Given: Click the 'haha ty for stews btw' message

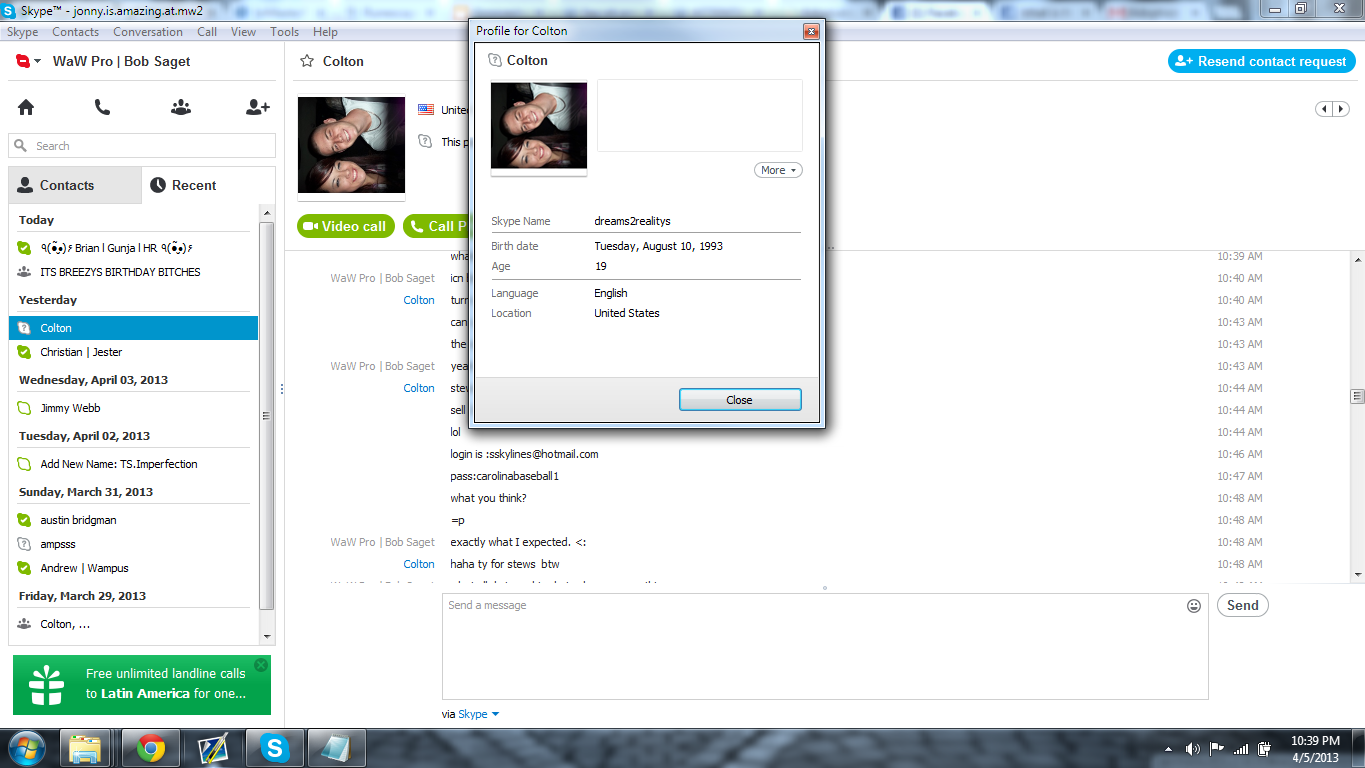Looking at the screenshot, I should point(505,564).
